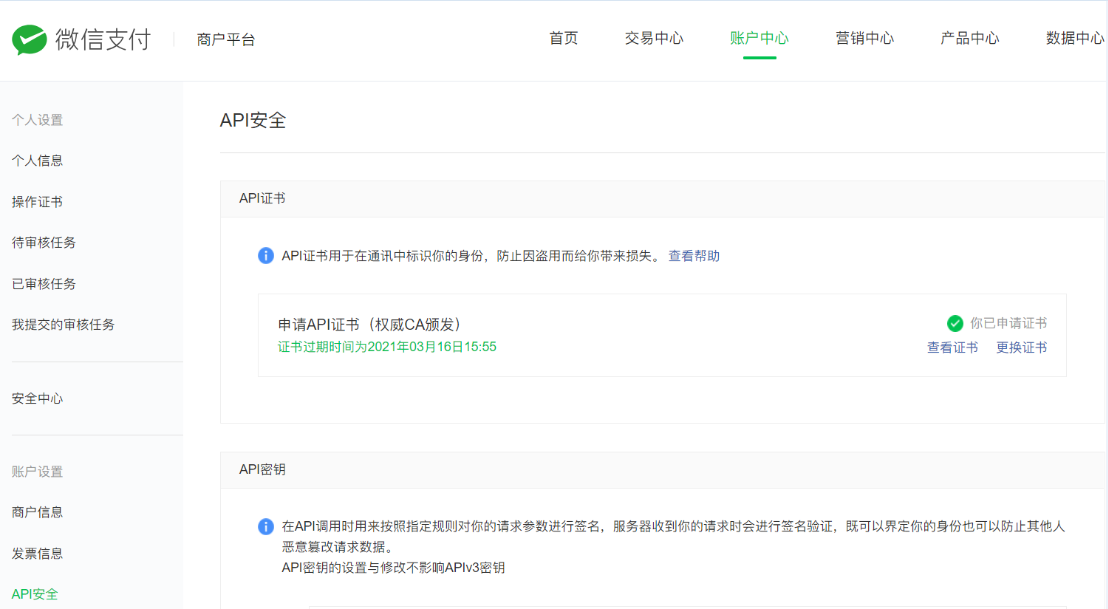The image size is (1108, 609).
Task: Click the blue info icon in API证书 section
Action: coord(266,256)
